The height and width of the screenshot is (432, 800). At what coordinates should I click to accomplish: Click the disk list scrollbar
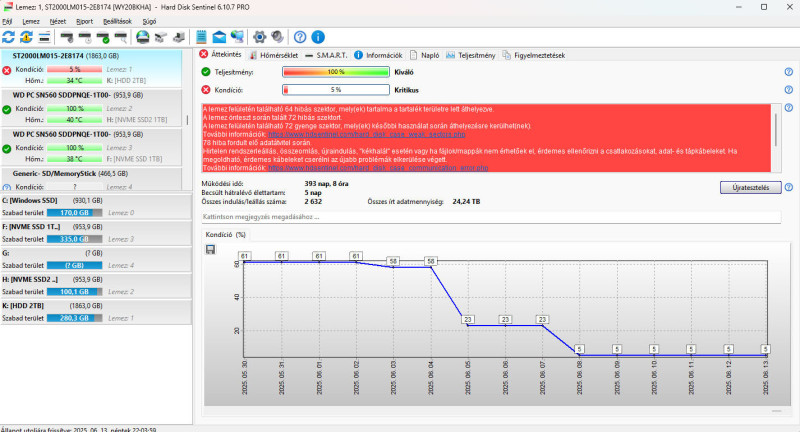click(187, 120)
